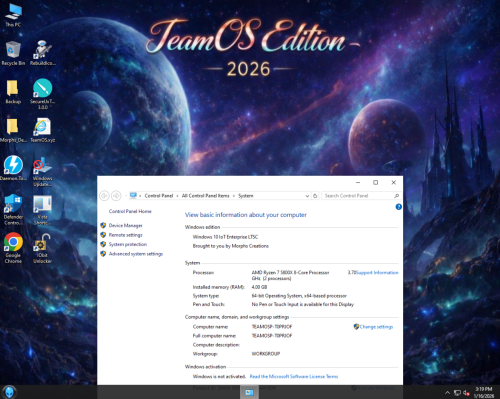Click System breadcrumb segment
Viewport: 500px width, 399px height.
pos(246,196)
